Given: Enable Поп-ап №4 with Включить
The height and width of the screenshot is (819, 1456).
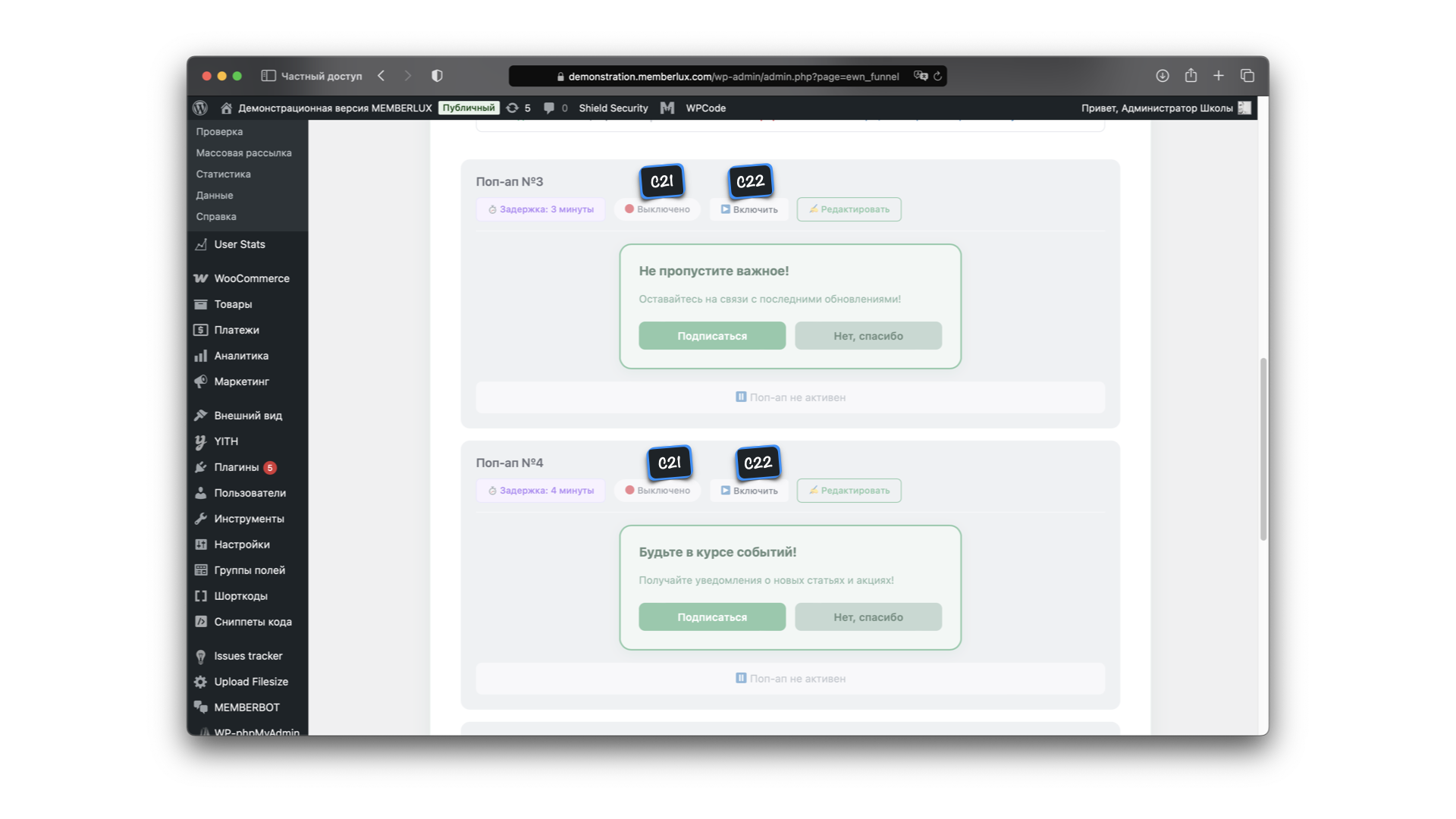Looking at the screenshot, I should pyautogui.click(x=749, y=491).
